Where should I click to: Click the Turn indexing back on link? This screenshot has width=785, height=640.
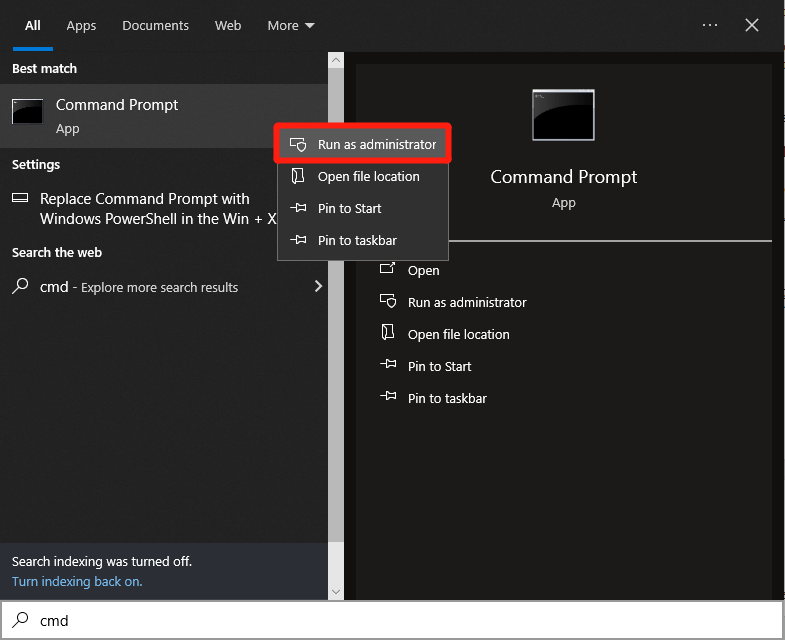[x=77, y=581]
